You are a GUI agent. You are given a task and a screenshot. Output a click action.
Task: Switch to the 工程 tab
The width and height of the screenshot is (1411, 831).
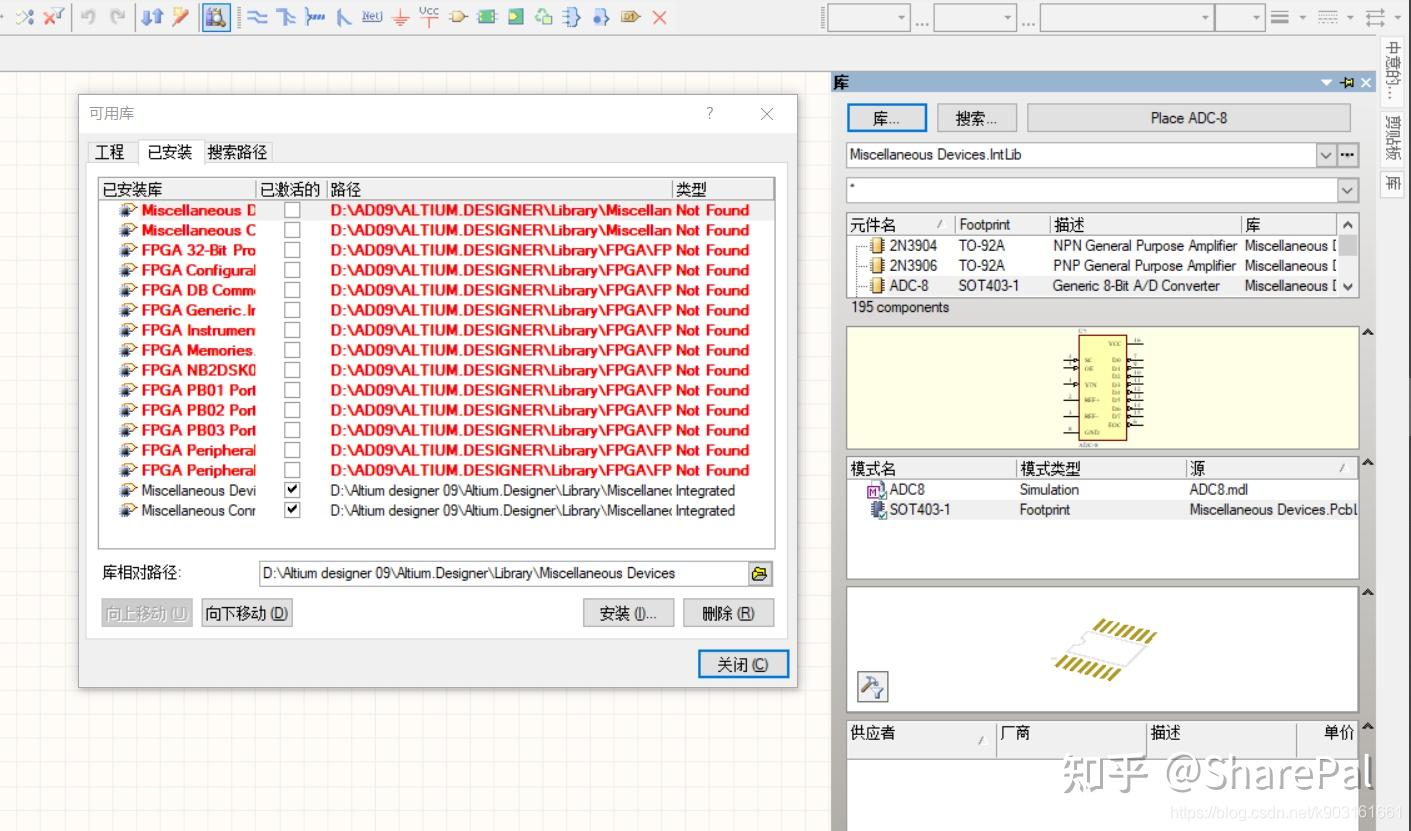110,152
